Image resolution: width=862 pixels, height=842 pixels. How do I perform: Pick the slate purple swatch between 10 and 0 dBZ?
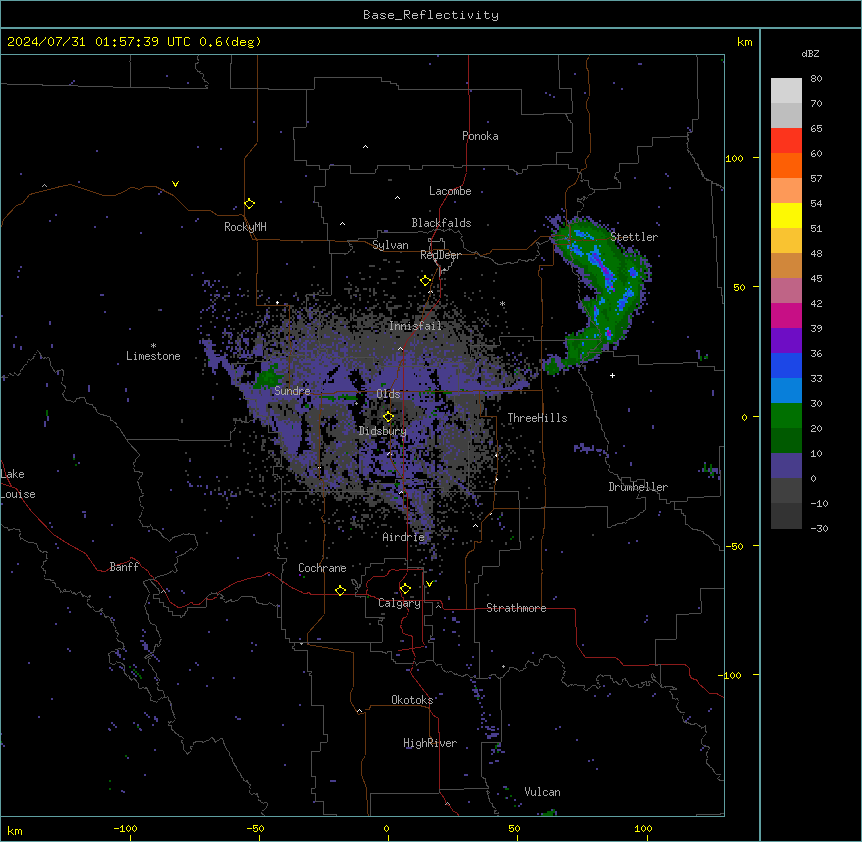click(x=786, y=466)
